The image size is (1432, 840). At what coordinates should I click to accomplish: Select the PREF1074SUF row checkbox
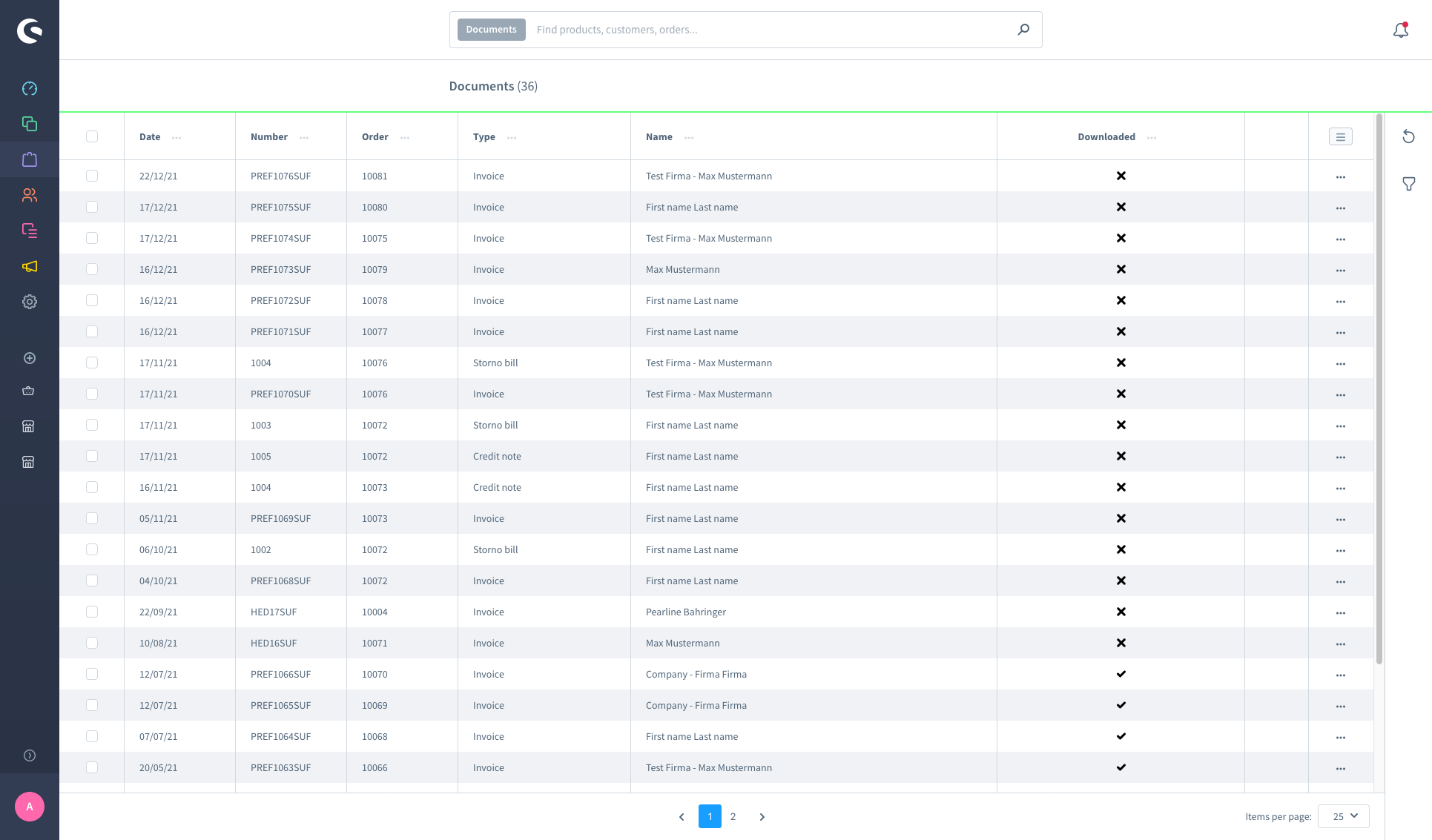coord(92,238)
